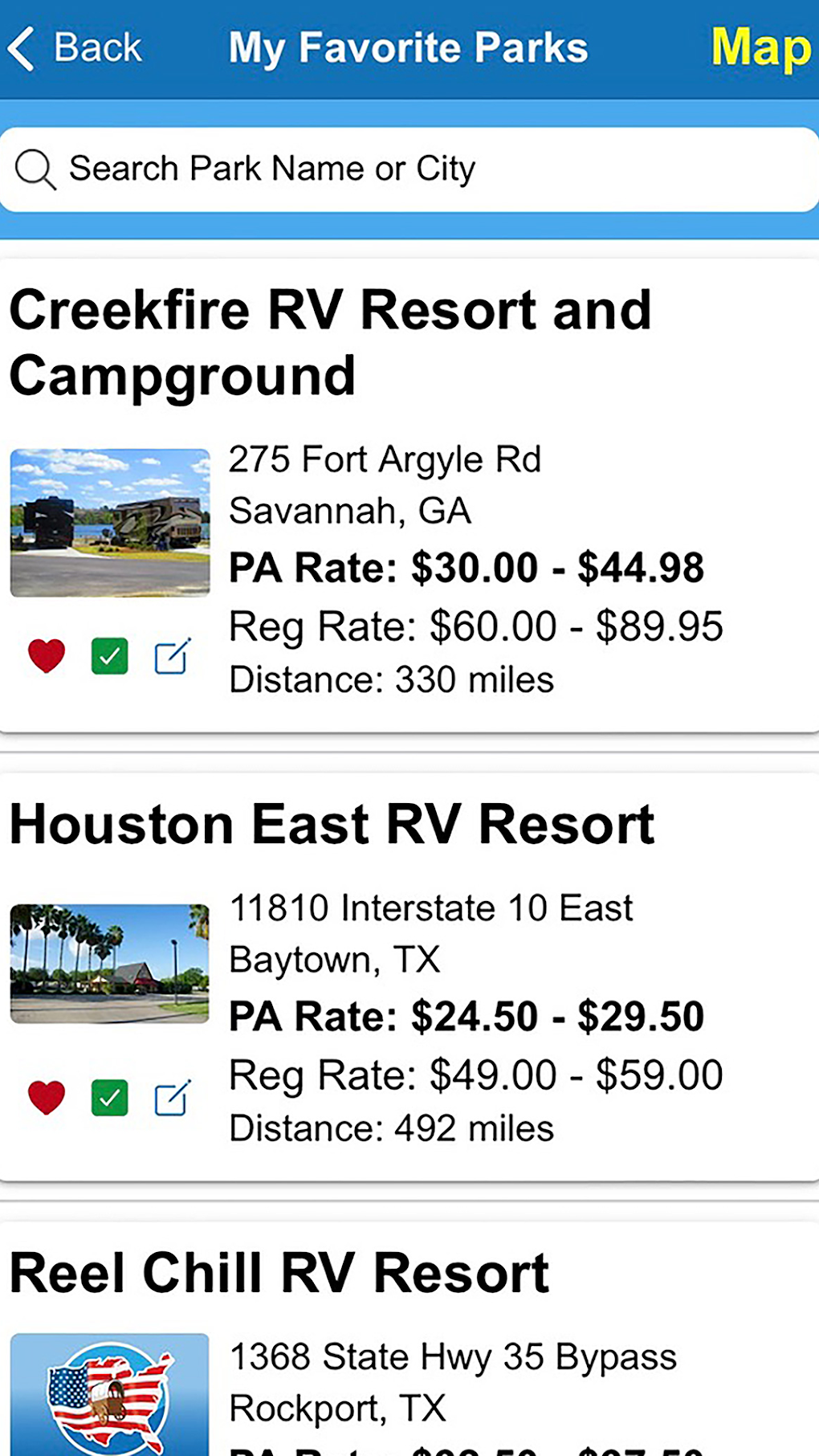Click the search magnifier icon

(x=35, y=169)
